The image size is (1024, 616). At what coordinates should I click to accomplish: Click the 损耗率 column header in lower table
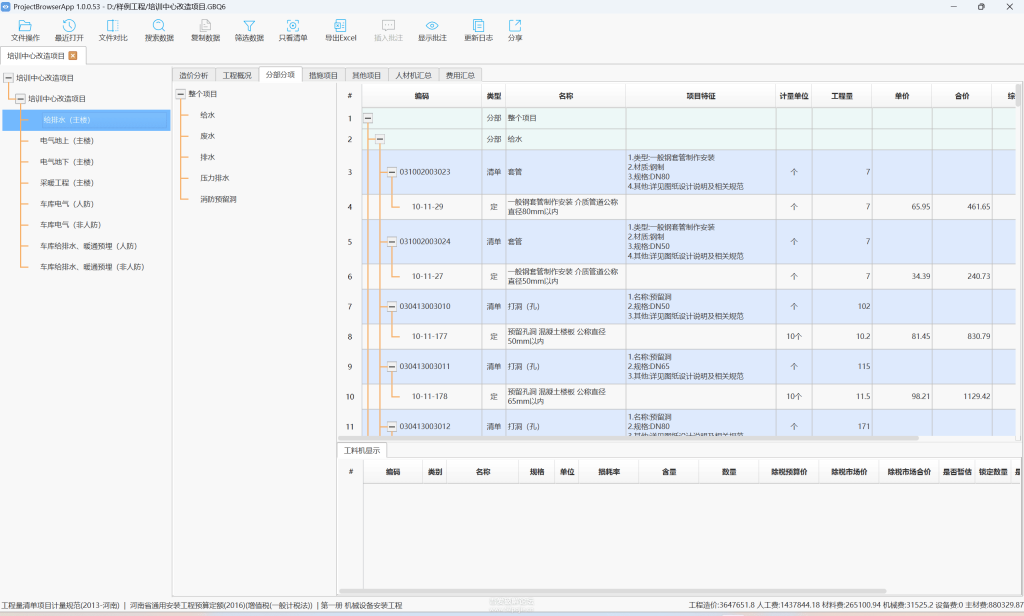[x=609, y=472]
